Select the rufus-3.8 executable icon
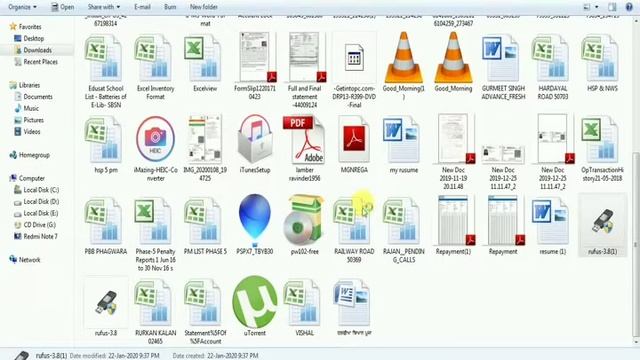The image size is (640, 360). 106,307
